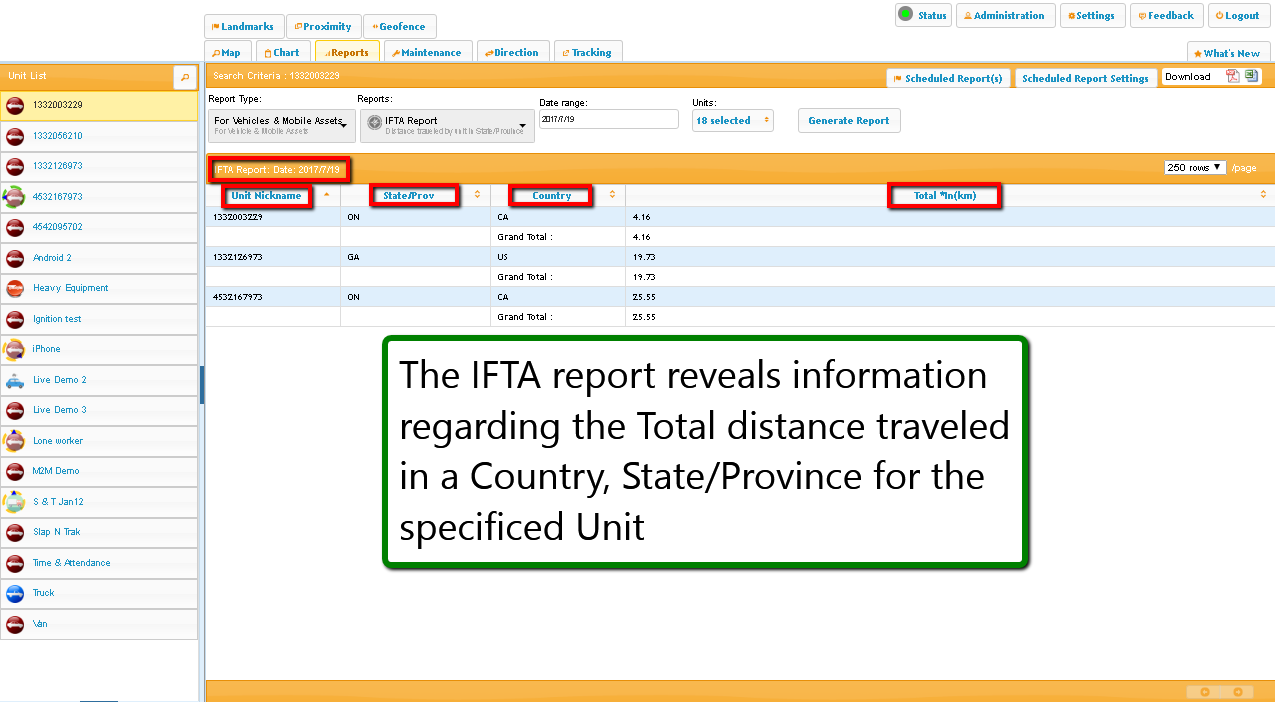The height and width of the screenshot is (702, 1275).
Task: Open the Geofence tab
Action: [x=399, y=27]
